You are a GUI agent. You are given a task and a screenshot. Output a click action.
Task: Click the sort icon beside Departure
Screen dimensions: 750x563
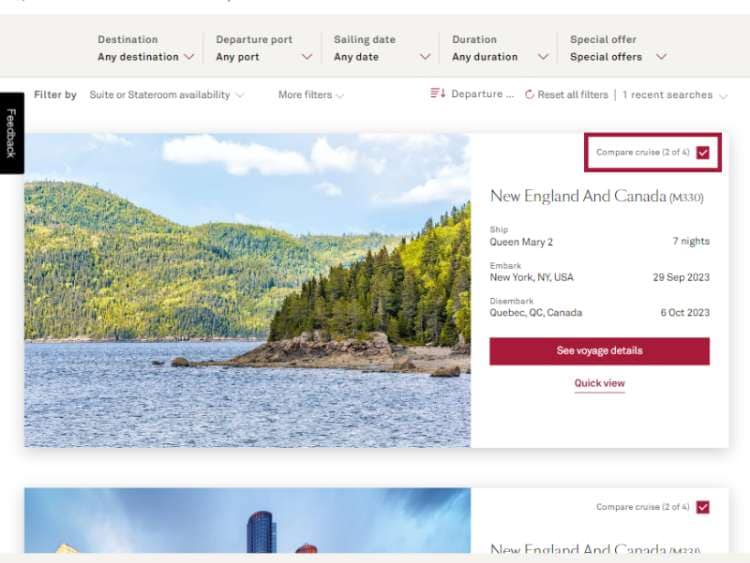click(x=438, y=93)
